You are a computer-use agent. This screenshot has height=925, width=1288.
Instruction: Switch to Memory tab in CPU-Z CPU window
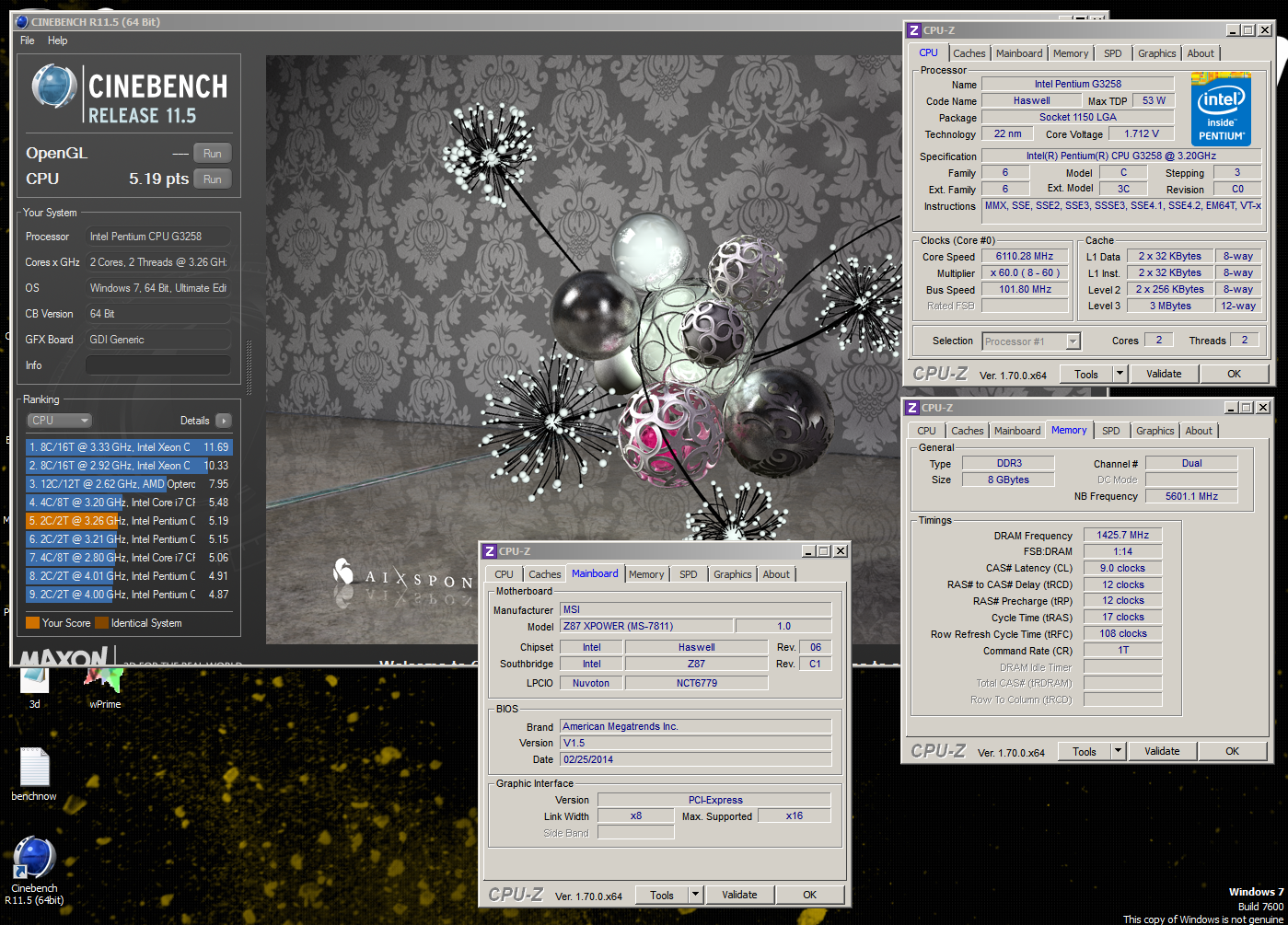(1071, 53)
